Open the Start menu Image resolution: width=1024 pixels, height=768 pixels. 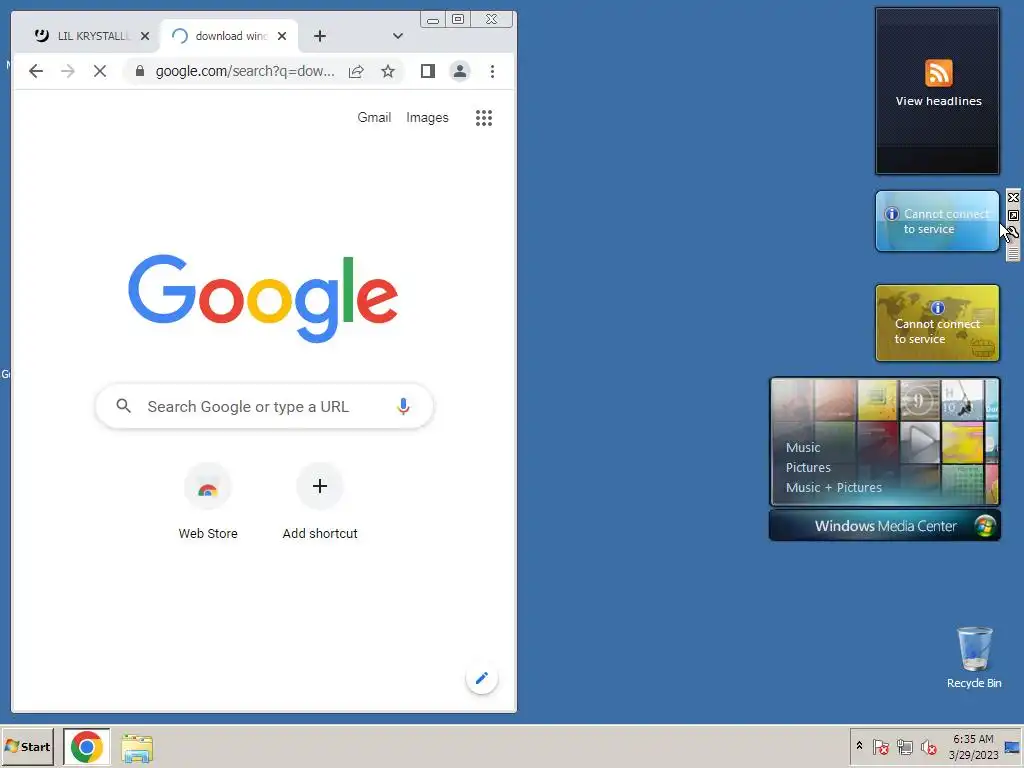click(x=27, y=746)
